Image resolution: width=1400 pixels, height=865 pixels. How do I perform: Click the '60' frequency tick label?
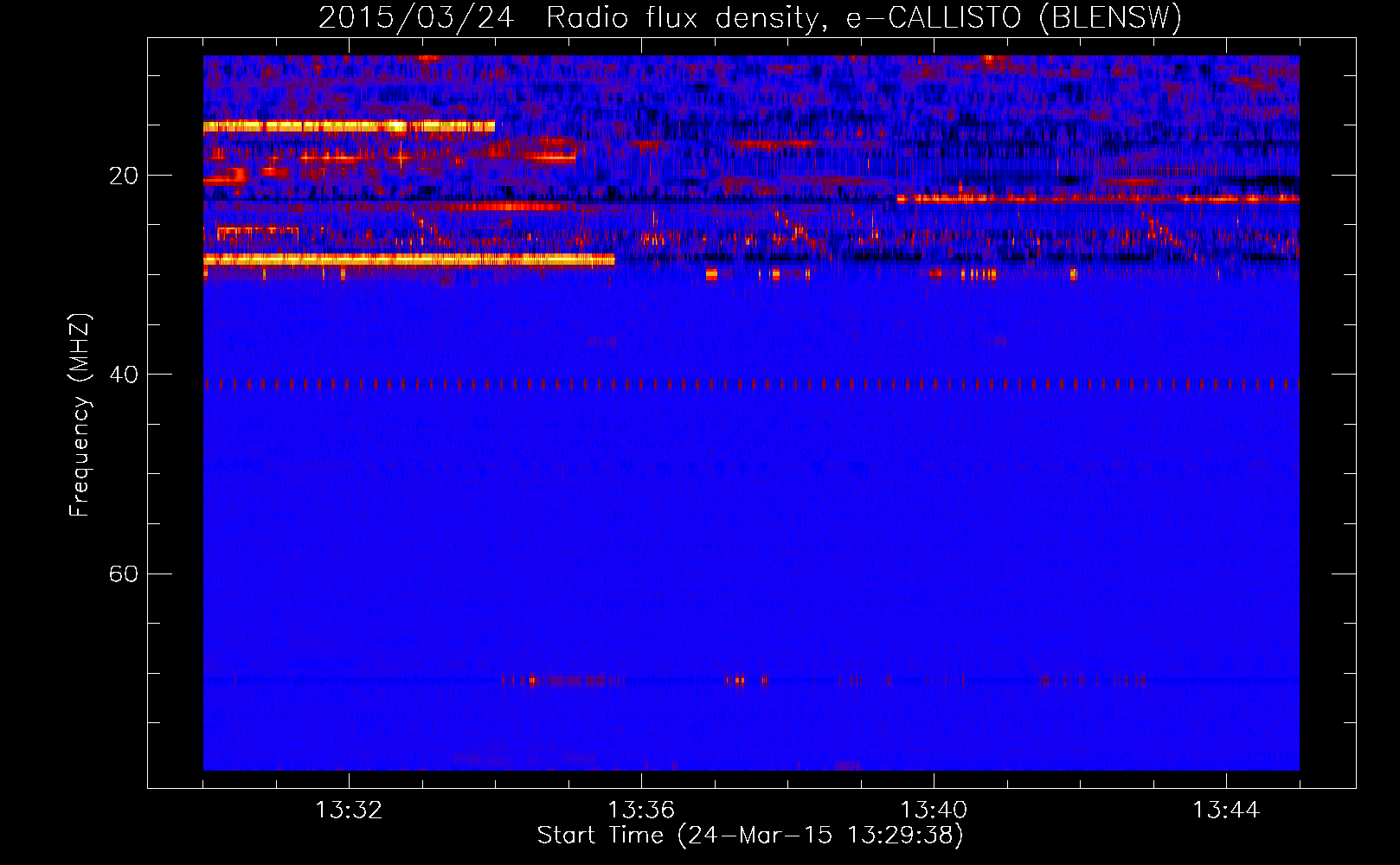[123, 574]
